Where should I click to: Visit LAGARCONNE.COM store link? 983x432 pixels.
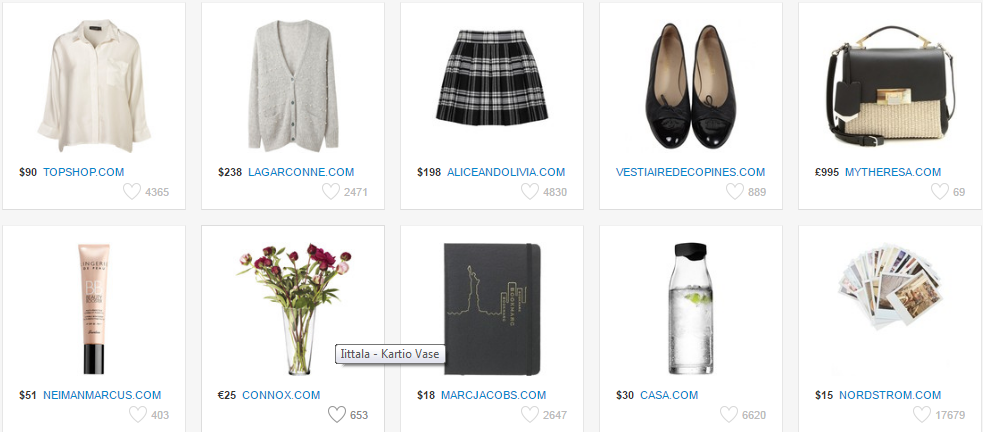coord(301,172)
